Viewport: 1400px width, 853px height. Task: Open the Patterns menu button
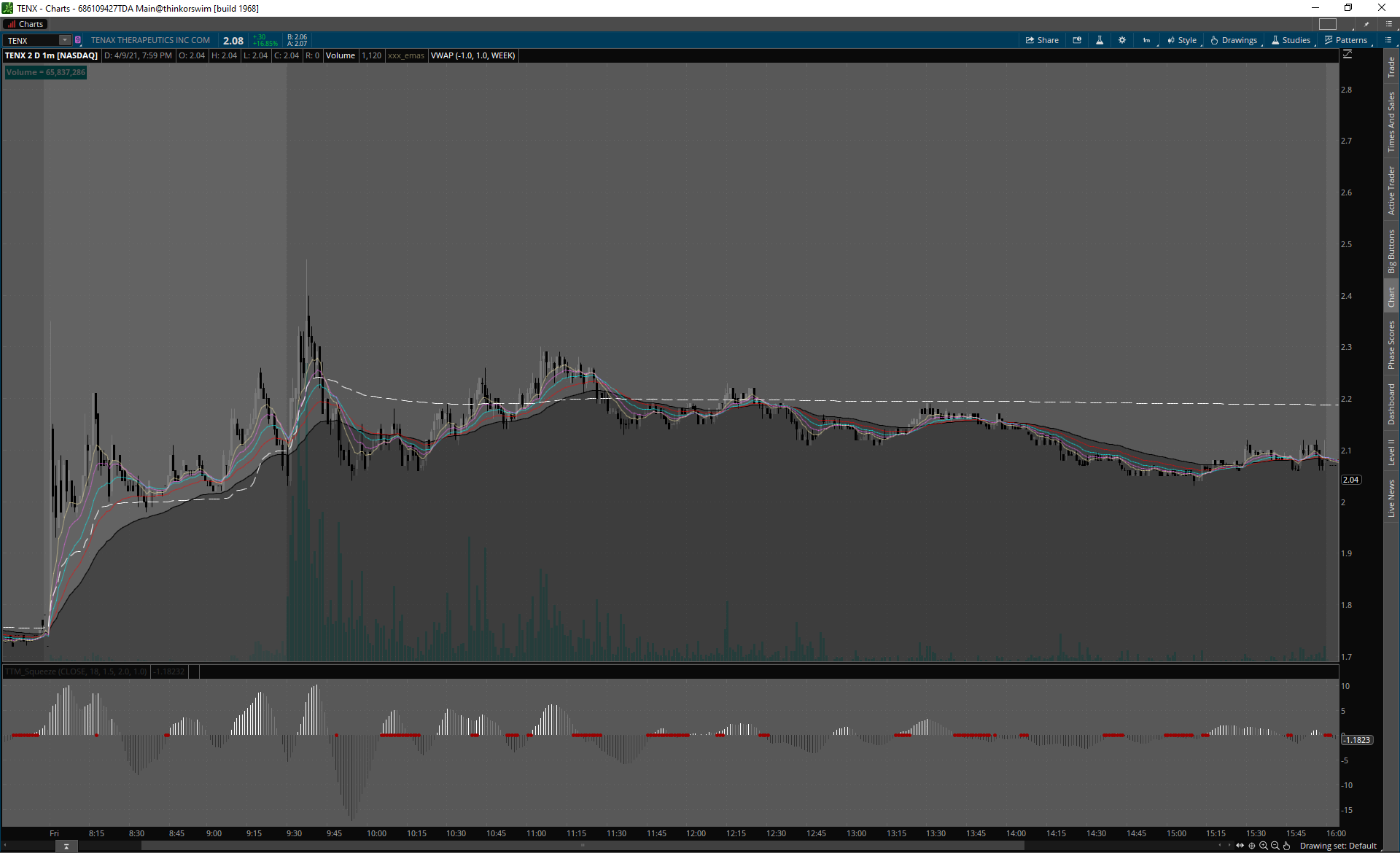tap(1346, 40)
